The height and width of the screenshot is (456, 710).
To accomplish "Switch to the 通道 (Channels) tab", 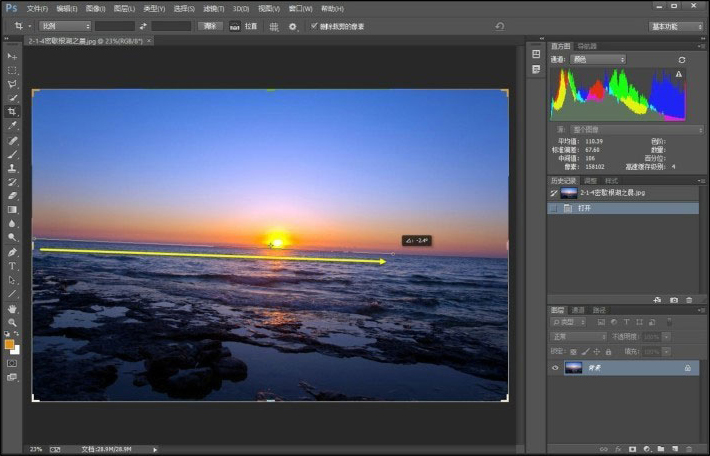I will coord(578,310).
